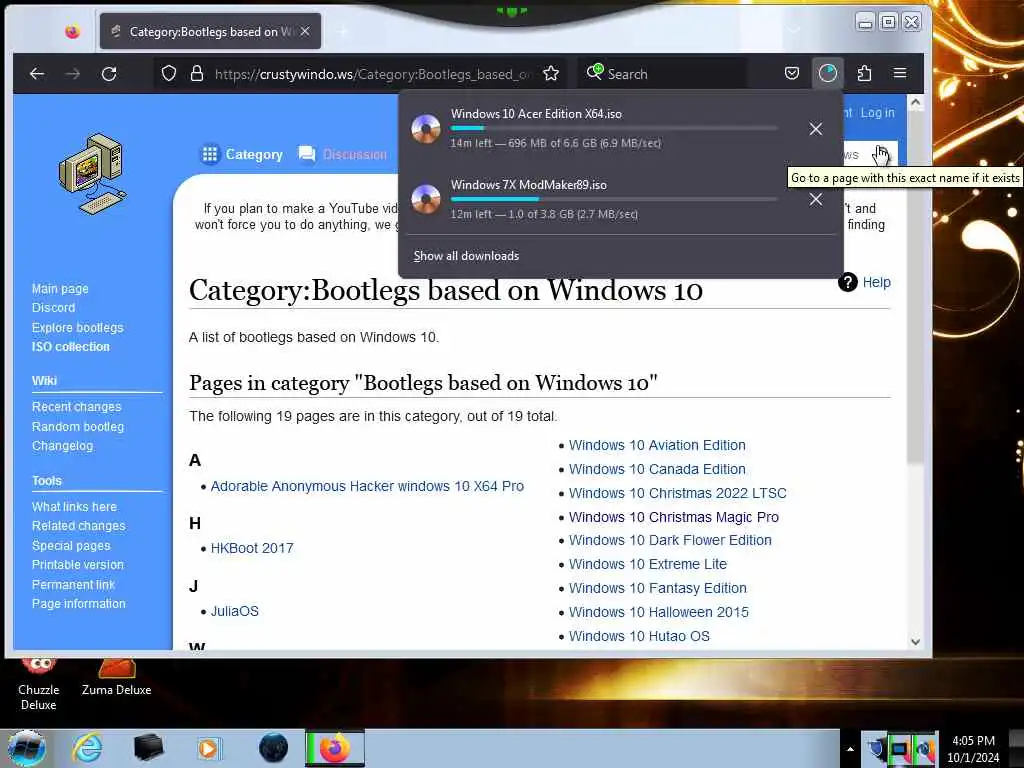This screenshot has width=1024, height=768.
Task: Switch to the Discussion tab
Action: point(343,154)
